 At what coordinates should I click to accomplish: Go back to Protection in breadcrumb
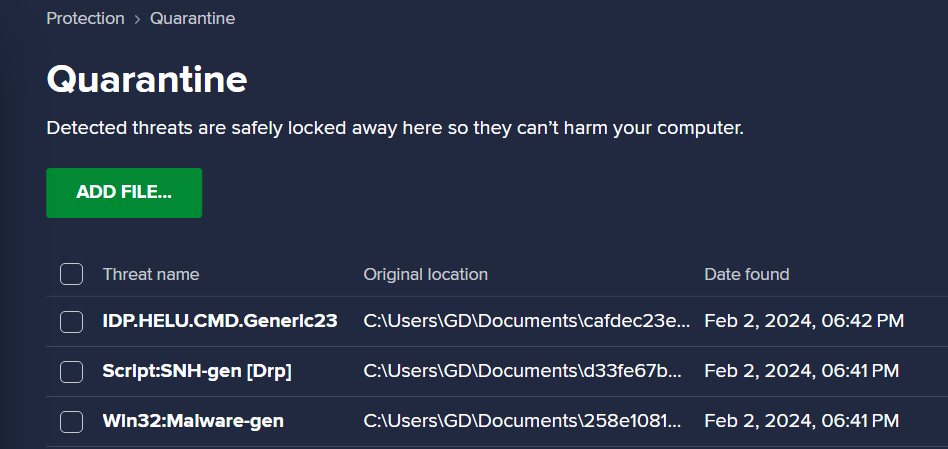point(85,19)
